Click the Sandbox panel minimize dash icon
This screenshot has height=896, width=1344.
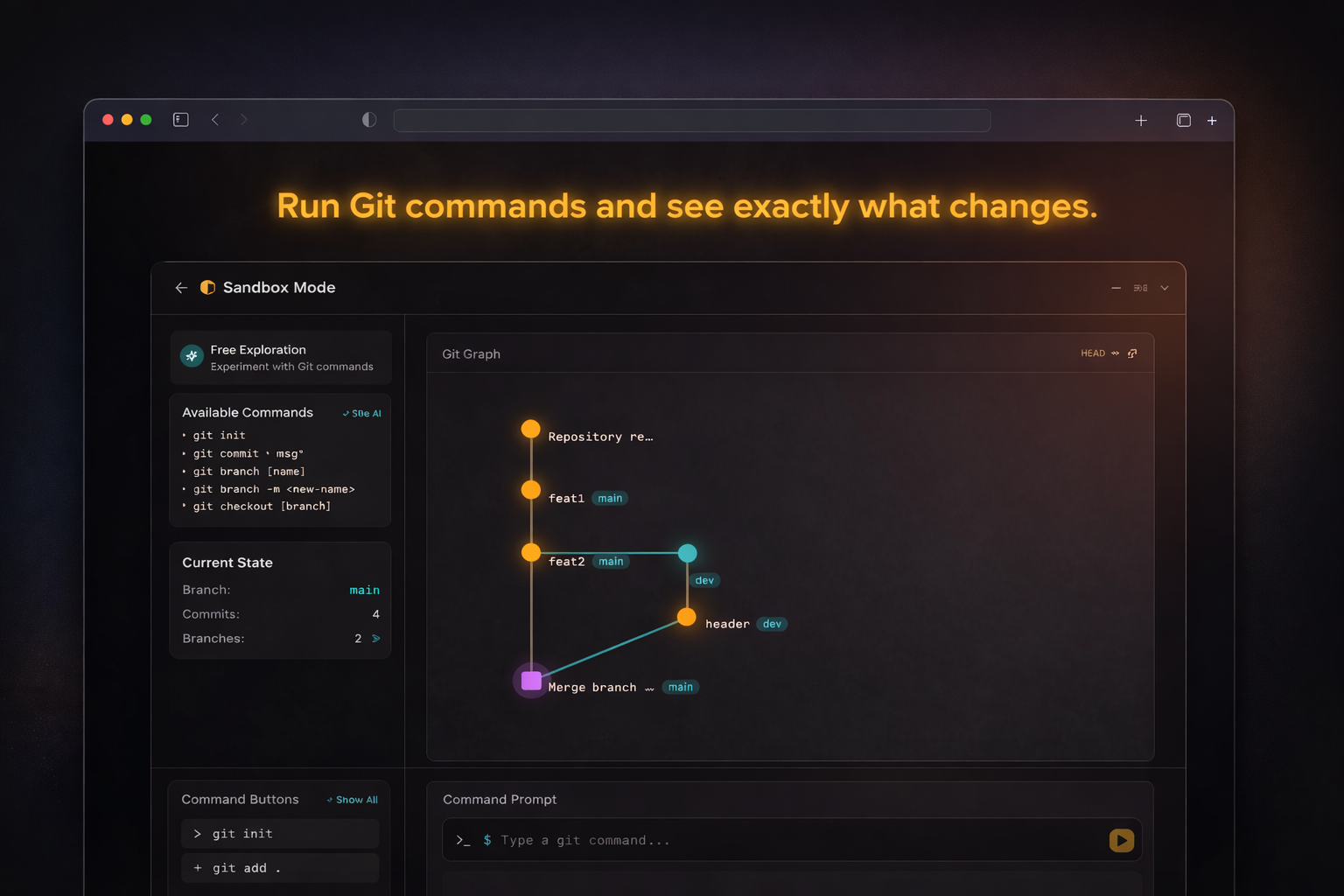1116,288
